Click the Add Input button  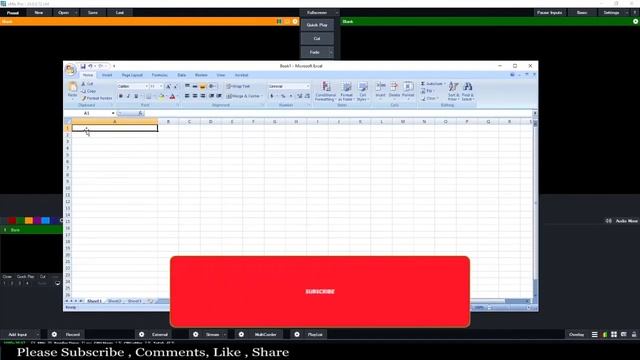pos(18,334)
